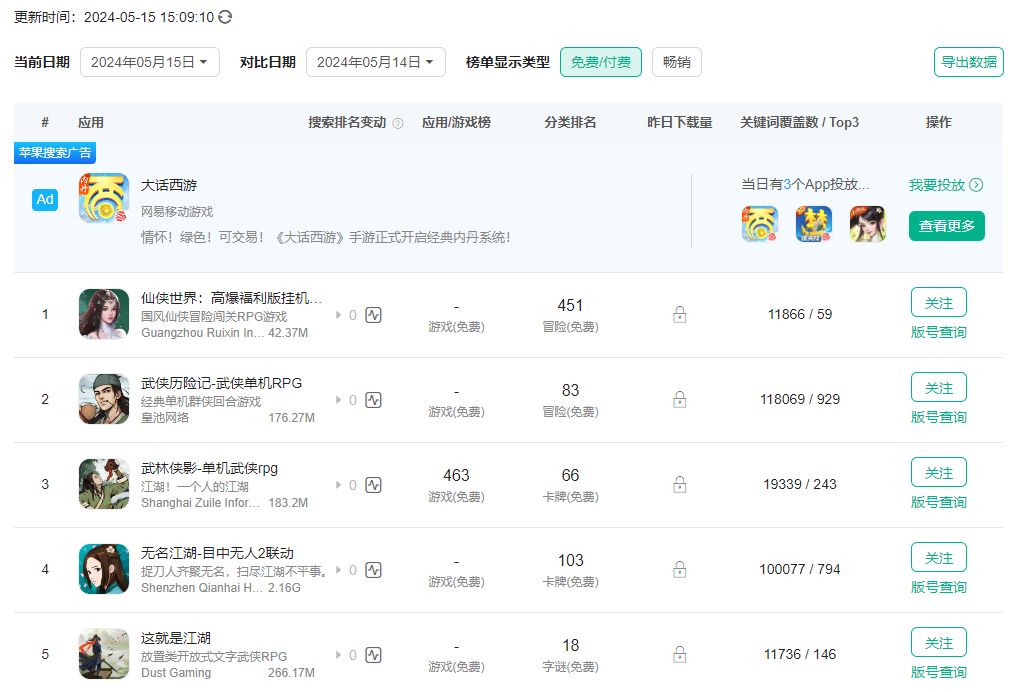
Task: Open 版号查询 for 无名江湖
Action: (939, 587)
